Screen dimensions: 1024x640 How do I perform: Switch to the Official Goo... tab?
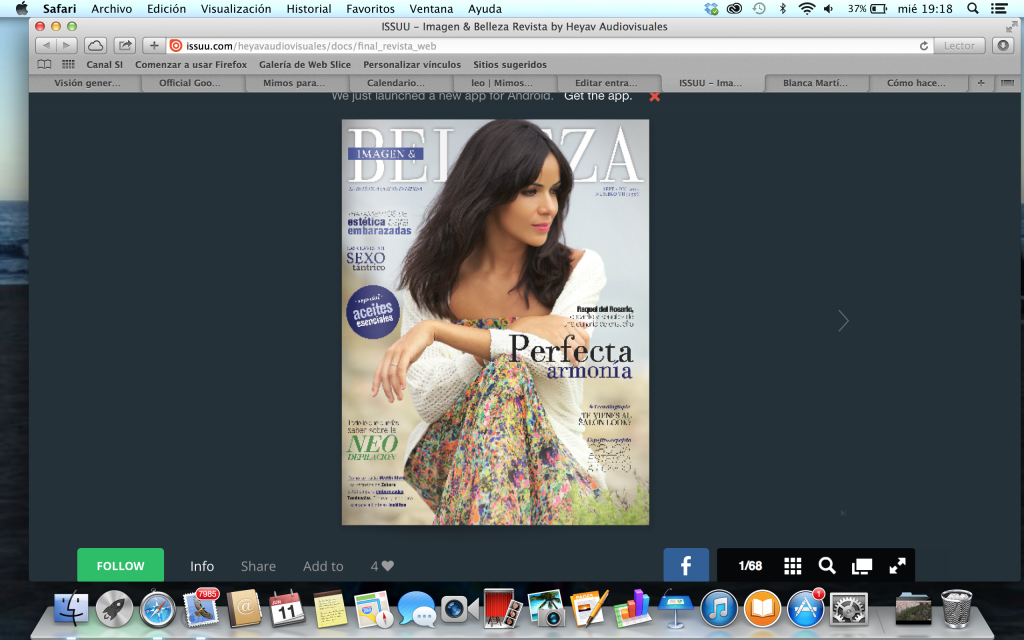tap(189, 83)
